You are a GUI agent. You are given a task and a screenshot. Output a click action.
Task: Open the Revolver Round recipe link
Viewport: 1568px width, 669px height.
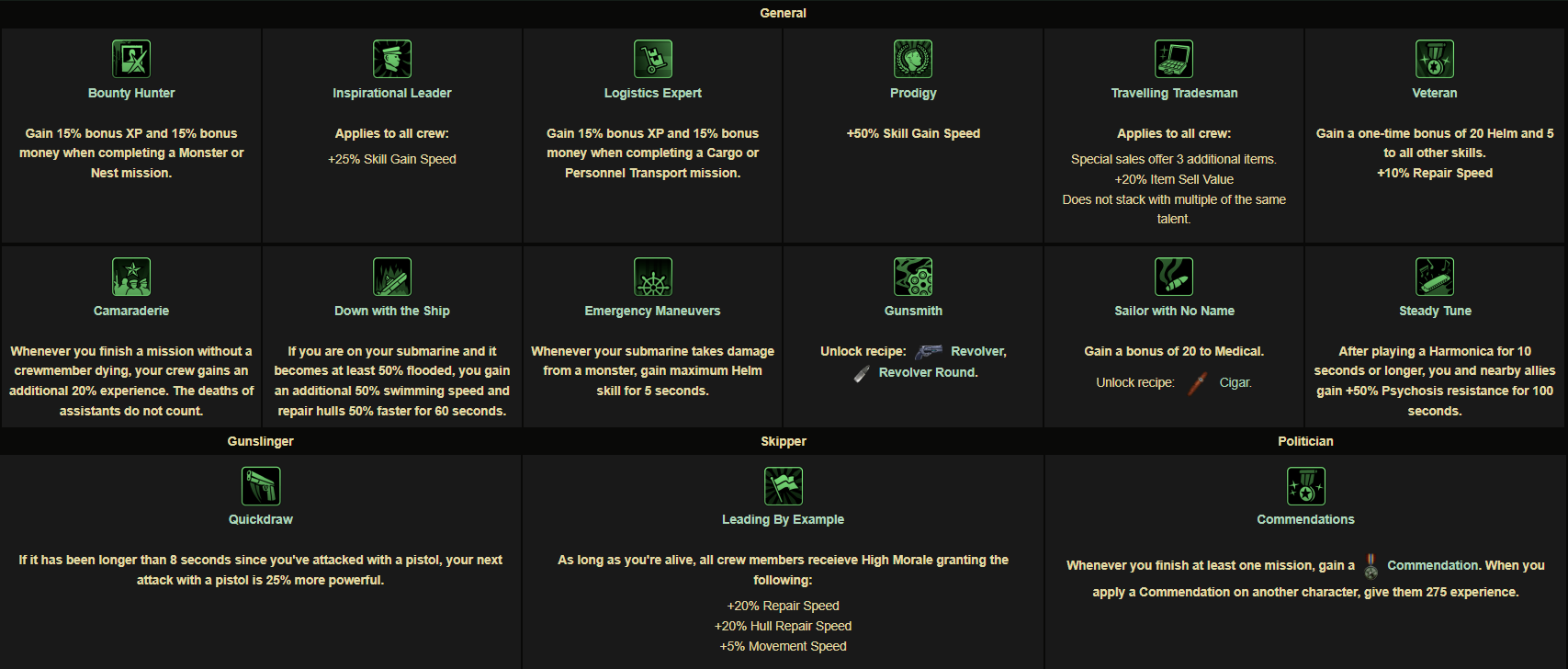pyautogui.click(x=928, y=372)
